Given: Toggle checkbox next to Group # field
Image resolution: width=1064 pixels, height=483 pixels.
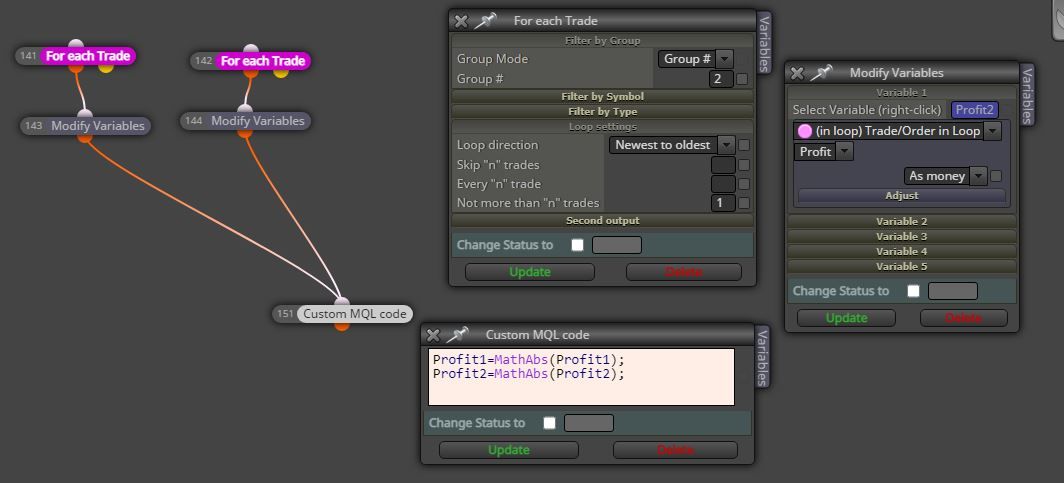Looking at the screenshot, I should pyautogui.click(x=742, y=79).
